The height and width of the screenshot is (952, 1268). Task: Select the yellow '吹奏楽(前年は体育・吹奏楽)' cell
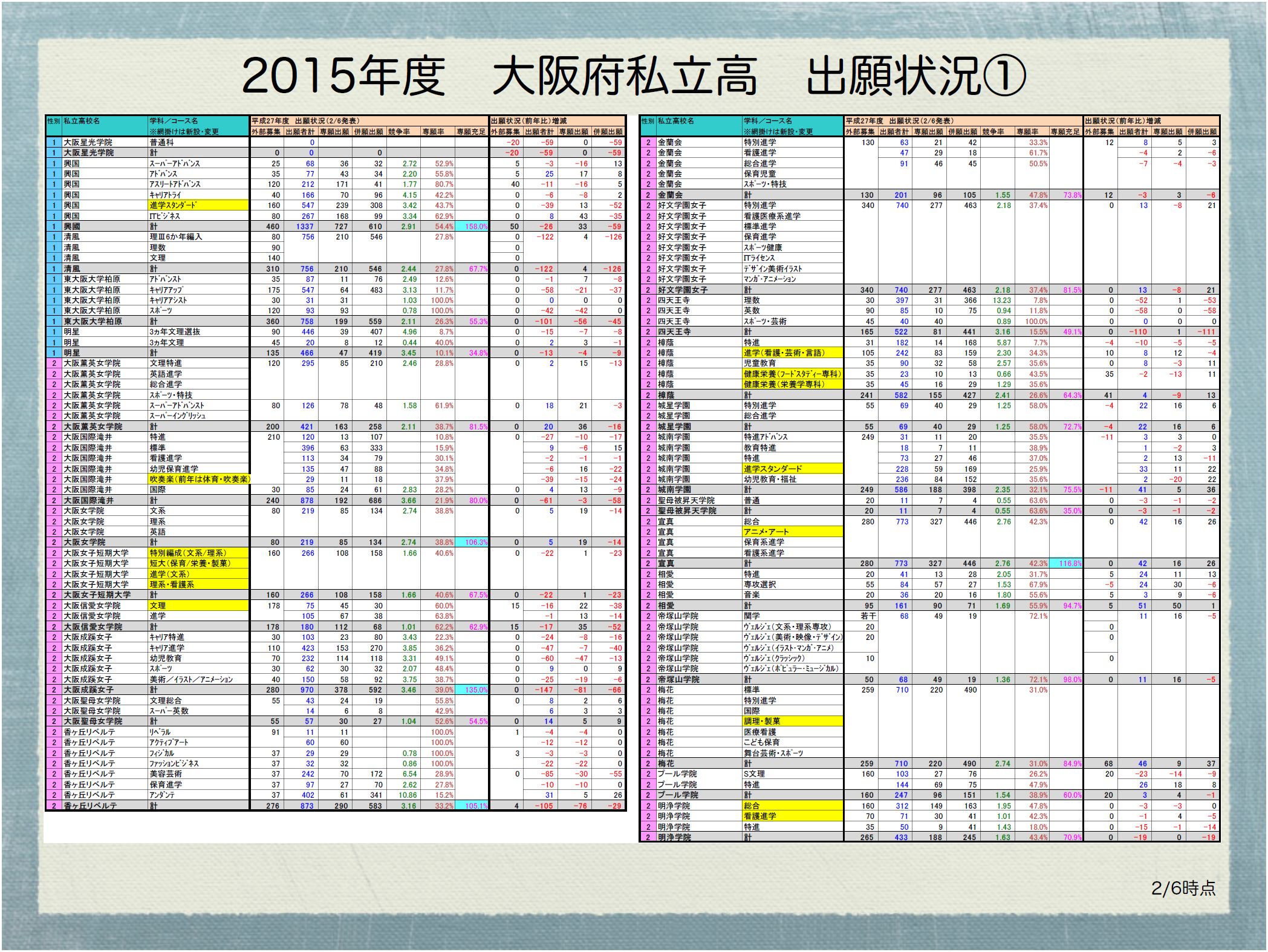click(x=199, y=479)
